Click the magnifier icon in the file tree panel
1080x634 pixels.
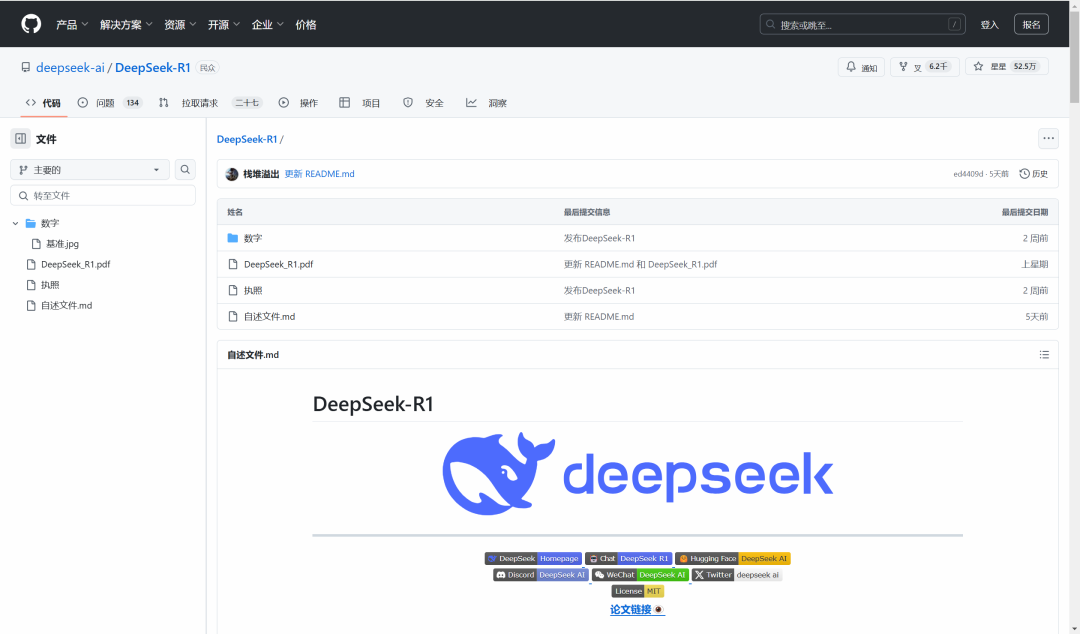tap(185, 169)
